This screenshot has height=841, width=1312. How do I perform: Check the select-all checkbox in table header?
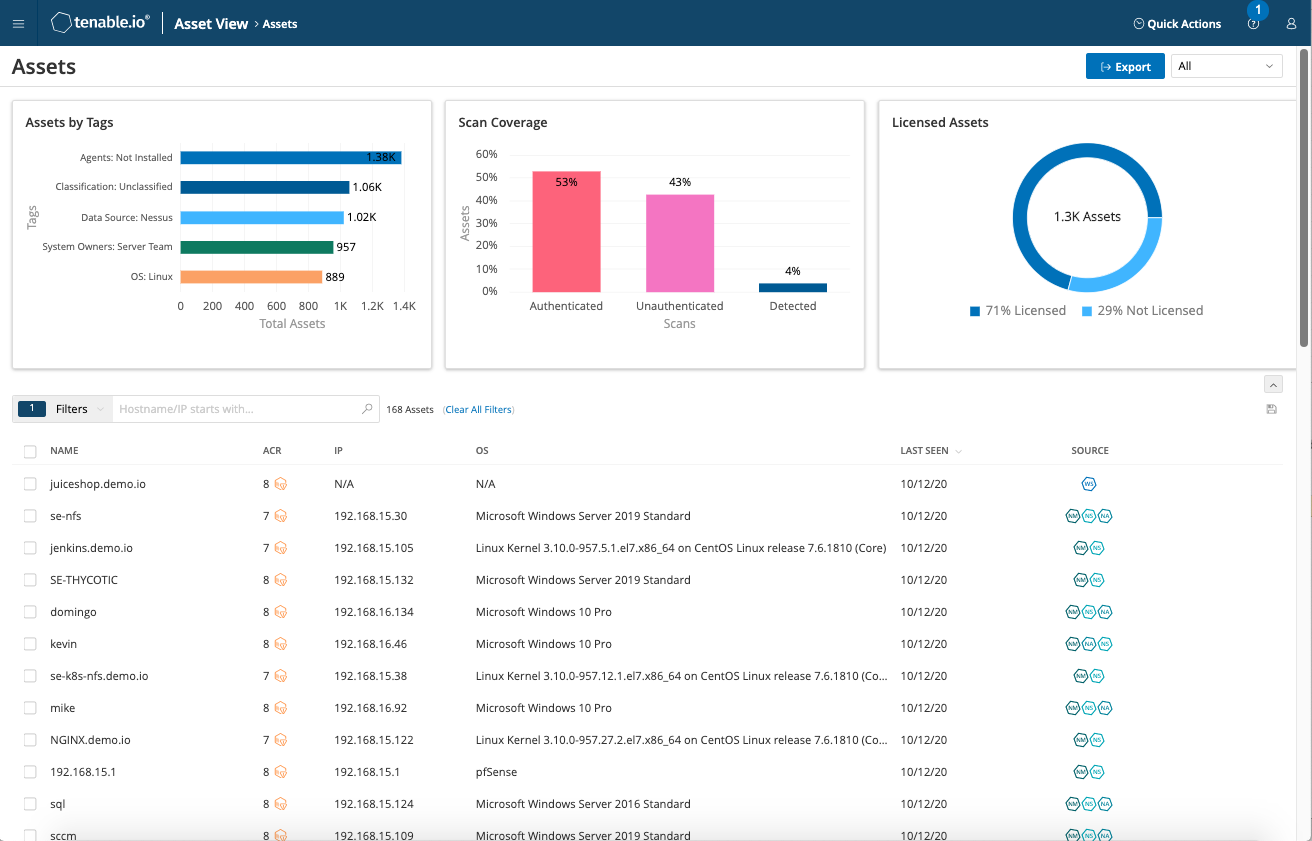(30, 452)
